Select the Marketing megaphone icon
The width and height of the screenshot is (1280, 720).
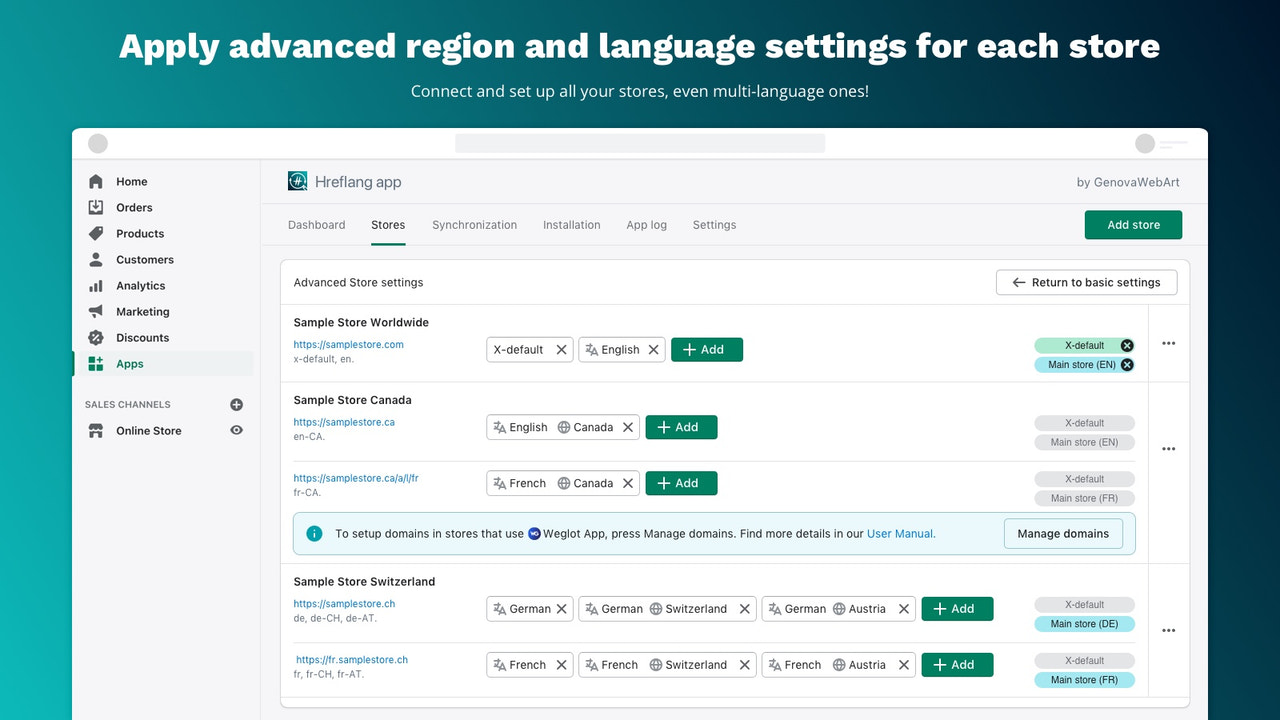click(95, 311)
